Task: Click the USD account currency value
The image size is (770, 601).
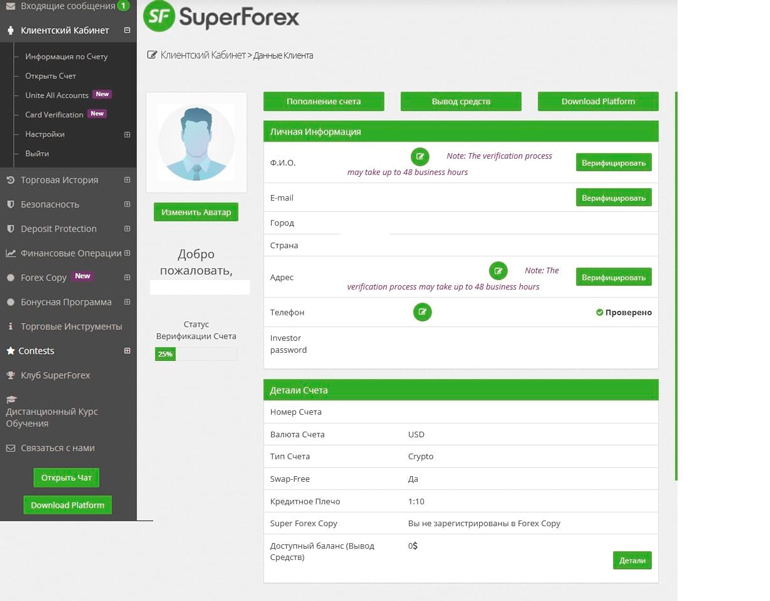Action: pyautogui.click(x=416, y=435)
